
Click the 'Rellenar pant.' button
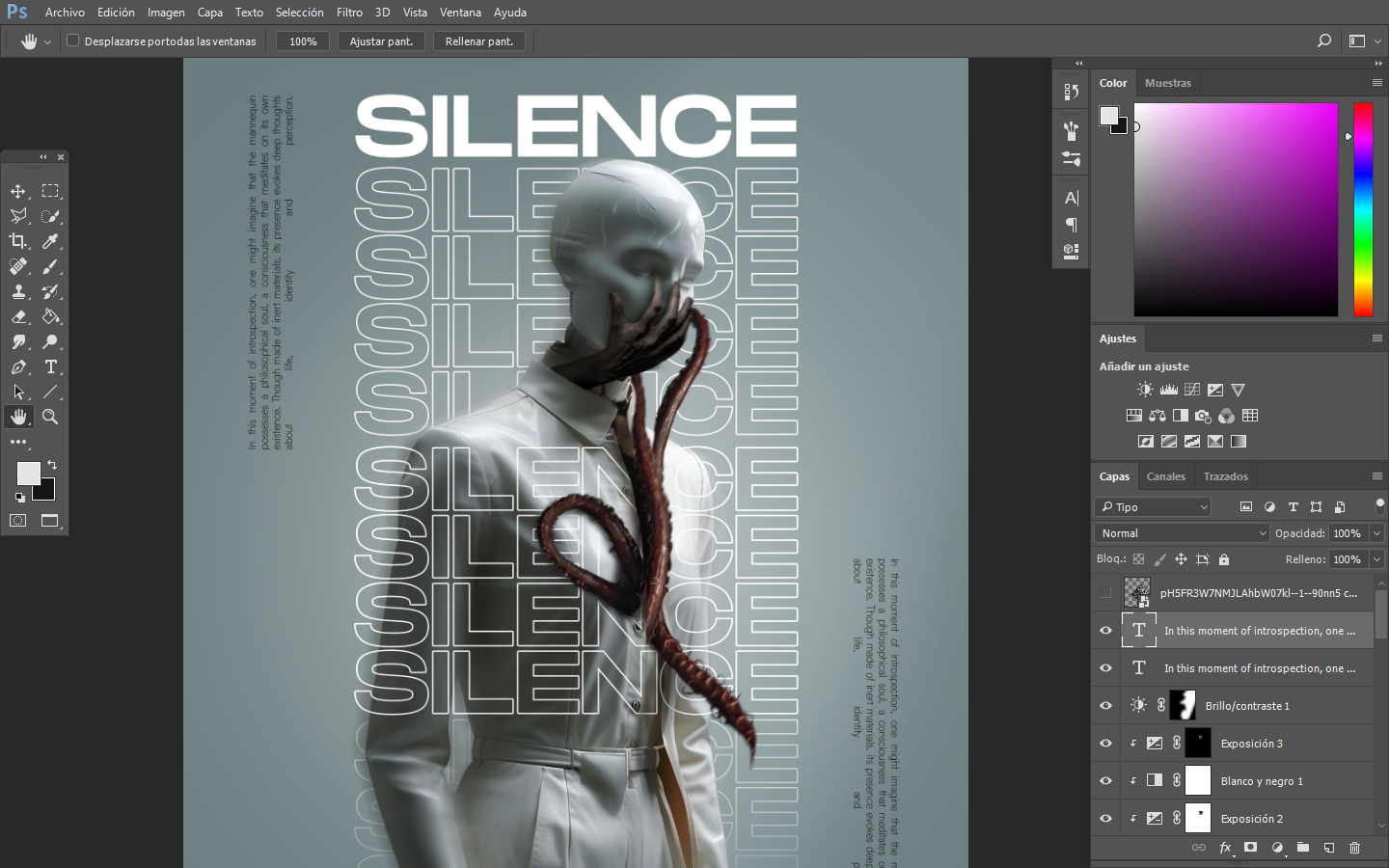pos(479,41)
